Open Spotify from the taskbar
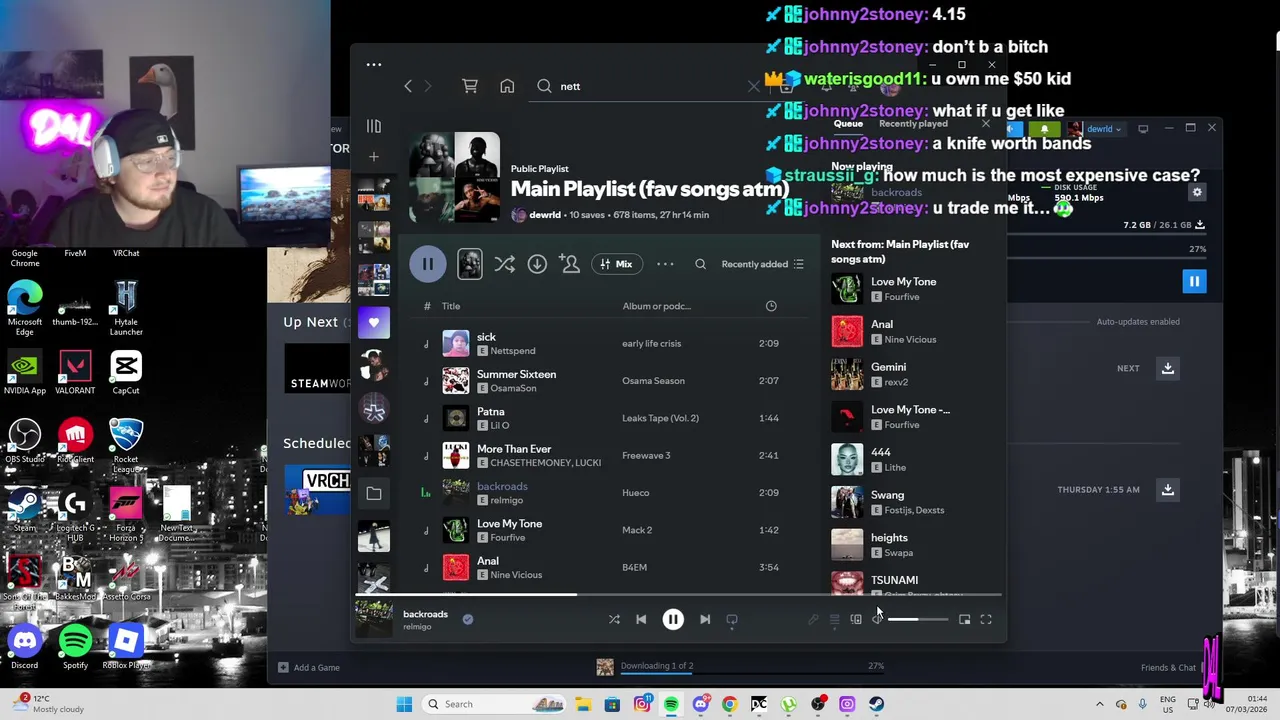 [671, 704]
